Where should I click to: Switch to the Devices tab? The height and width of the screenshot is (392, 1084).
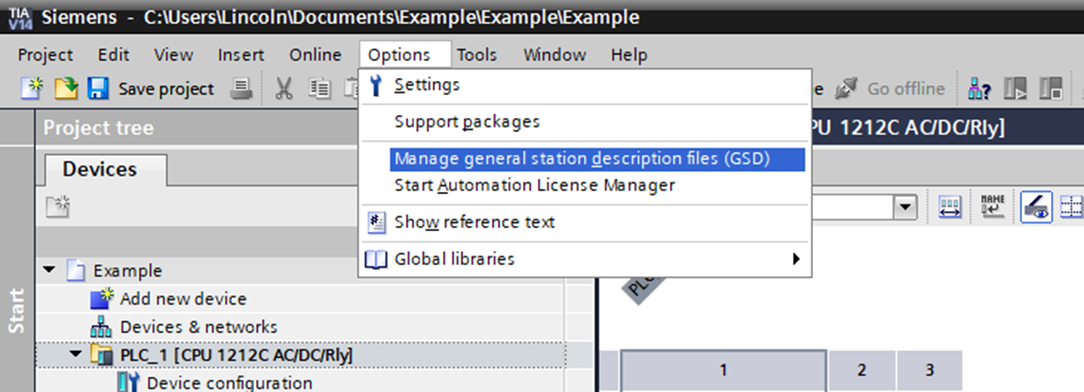[x=100, y=169]
